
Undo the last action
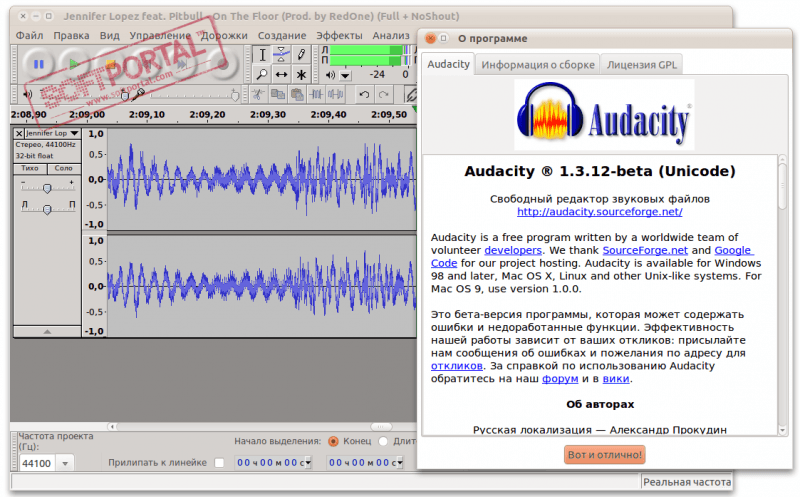coord(364,94)
